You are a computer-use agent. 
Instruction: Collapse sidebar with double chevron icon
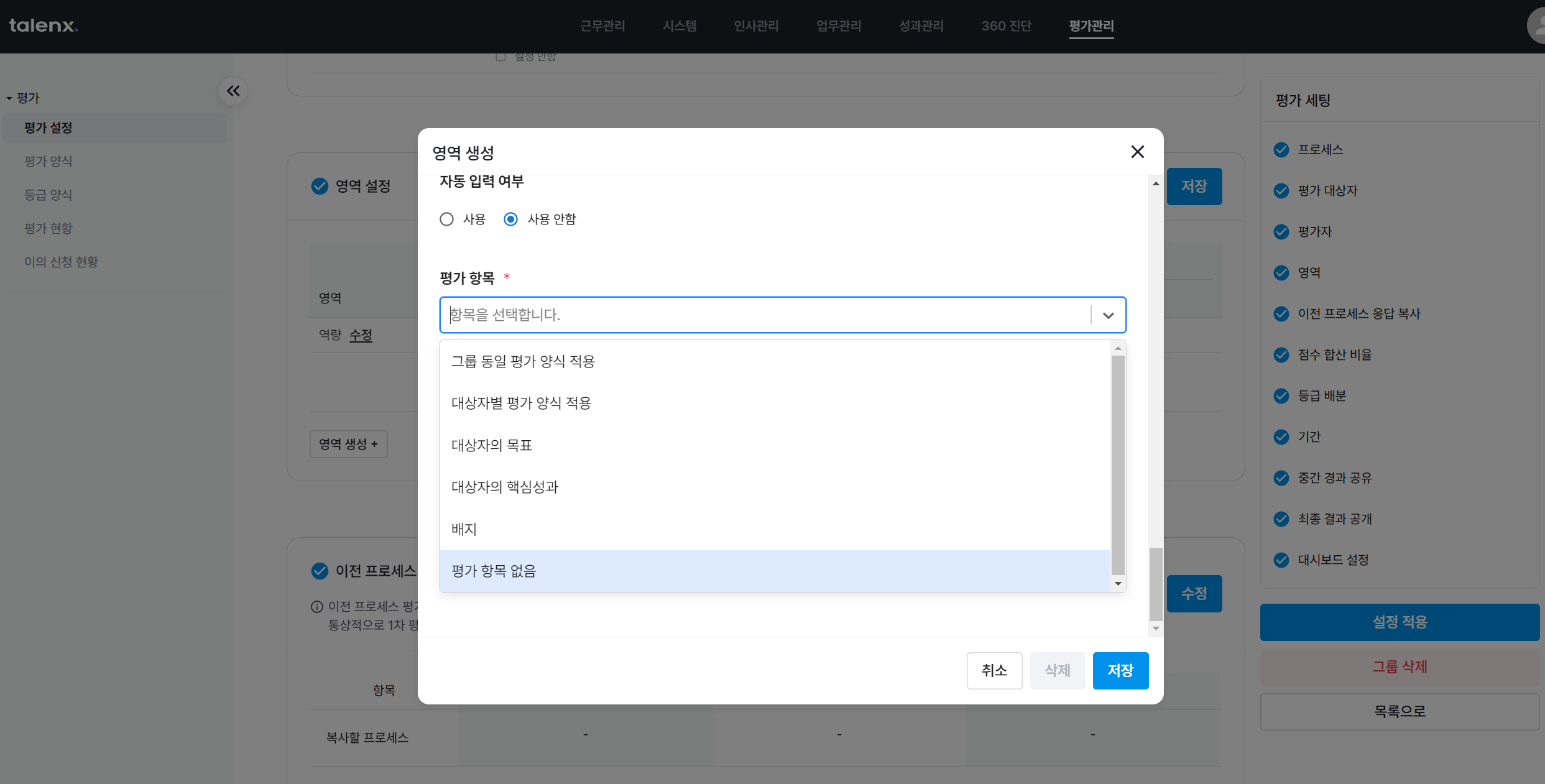pyautogui.click(x=233, y=91)
